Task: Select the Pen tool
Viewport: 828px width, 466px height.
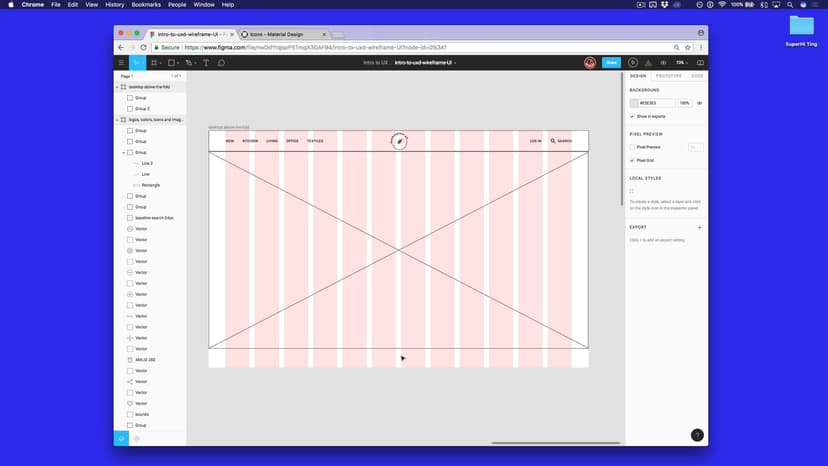Action: (x=189, y=63)
